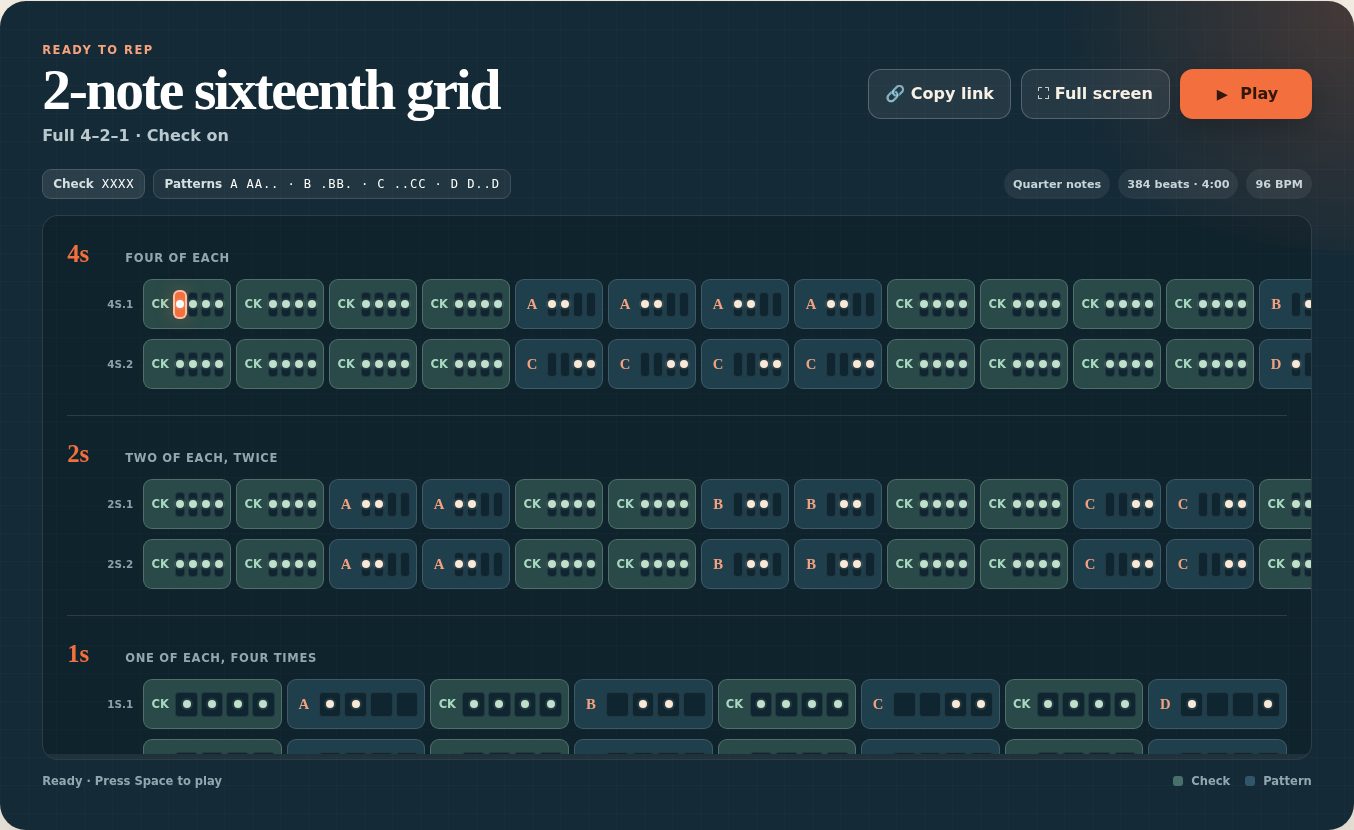Select the CK cell between A and B in 1S.1
The image size is (1354, 830).
pyautogui.click(x=499, y=704)
